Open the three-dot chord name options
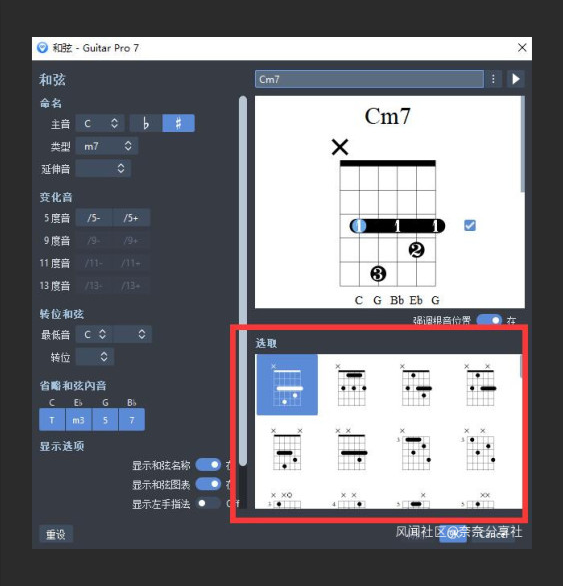The height and width of the screenshot is (586, 563). [493, 79]
